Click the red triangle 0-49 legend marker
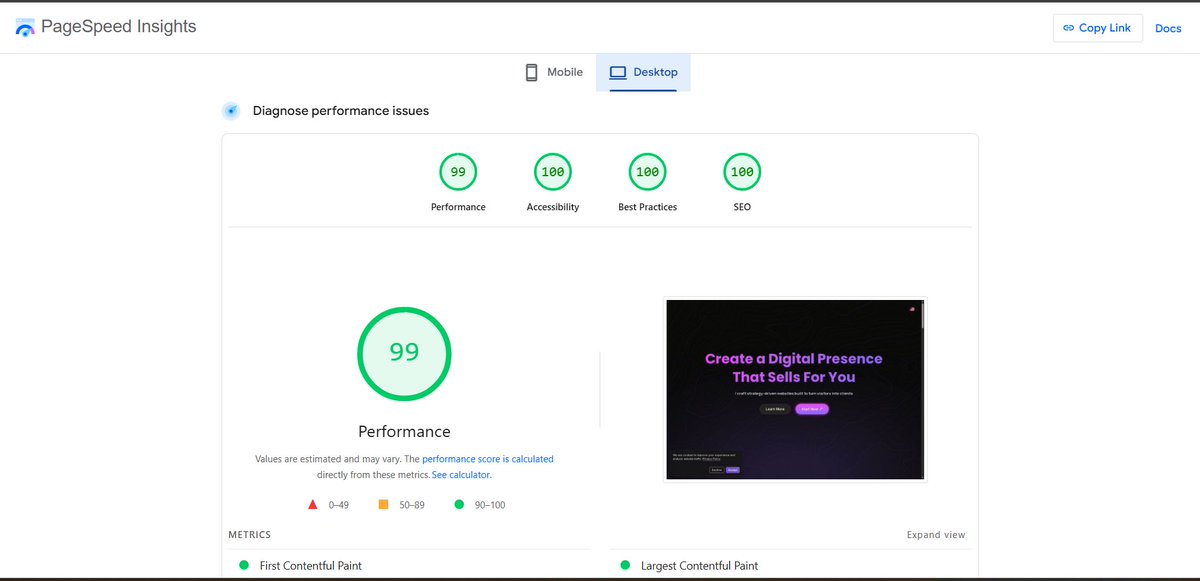 pyautogui.click(x=312, y=504)
